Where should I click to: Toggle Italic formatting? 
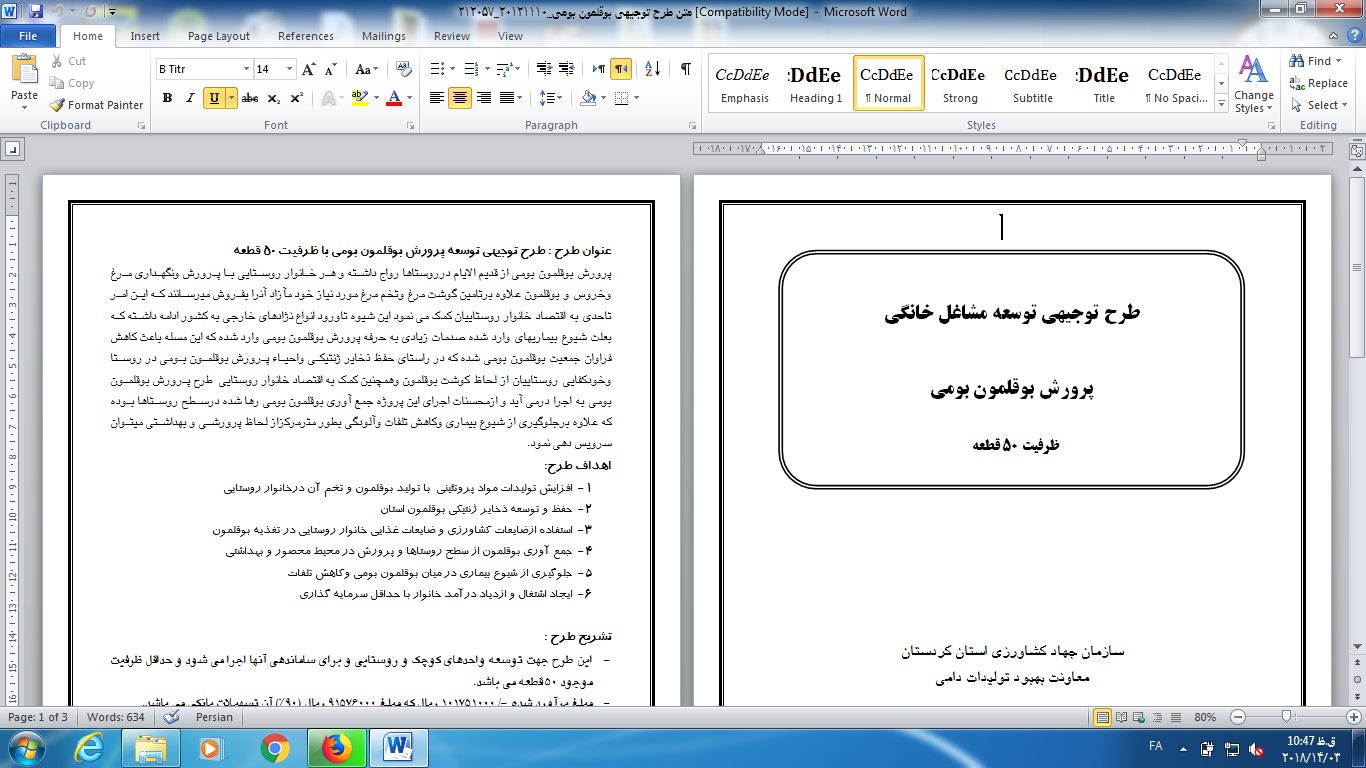pyautogui.click(x=190, y=98)
